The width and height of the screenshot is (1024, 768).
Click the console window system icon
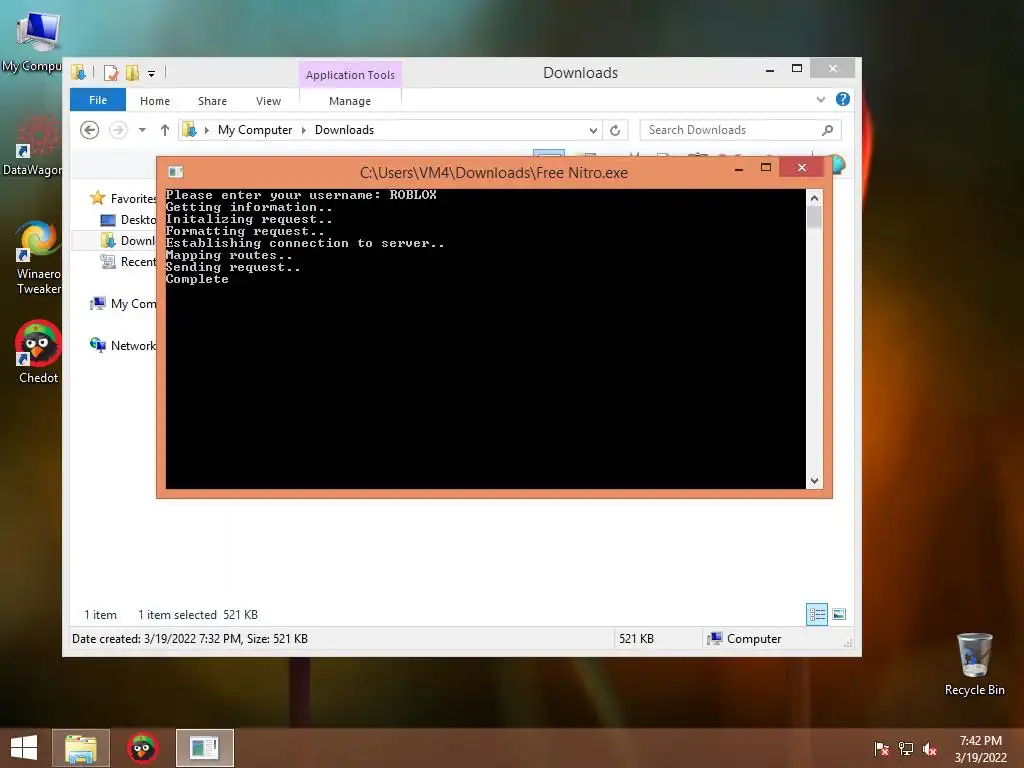point(175,172)
